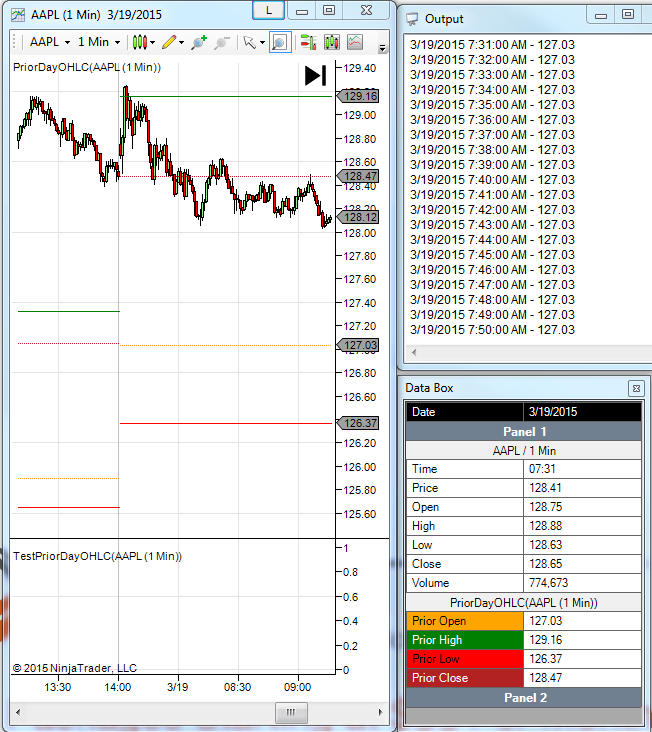Open the Data Series candlestick icon
This screenshot has width=652, height=732.
point(332,42)
